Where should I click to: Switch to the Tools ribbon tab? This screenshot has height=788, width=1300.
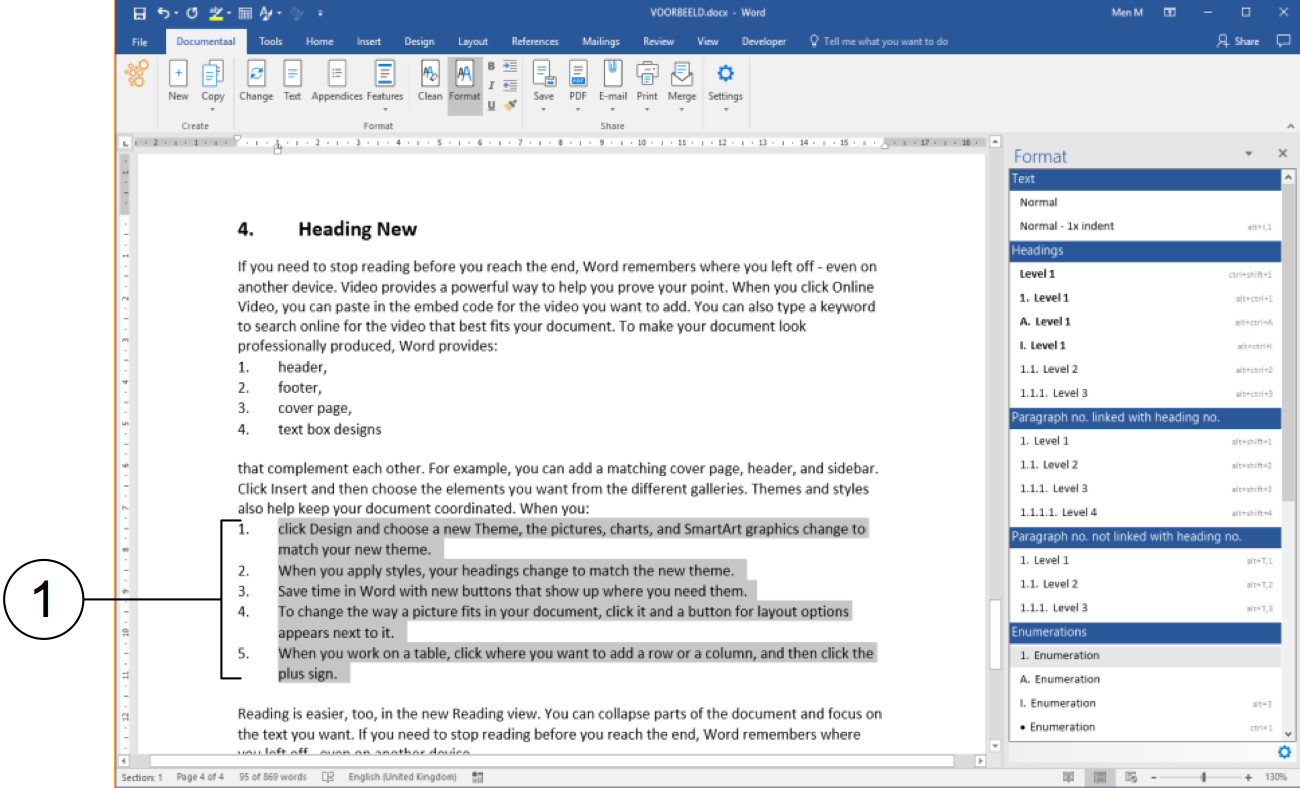[271, 41]
